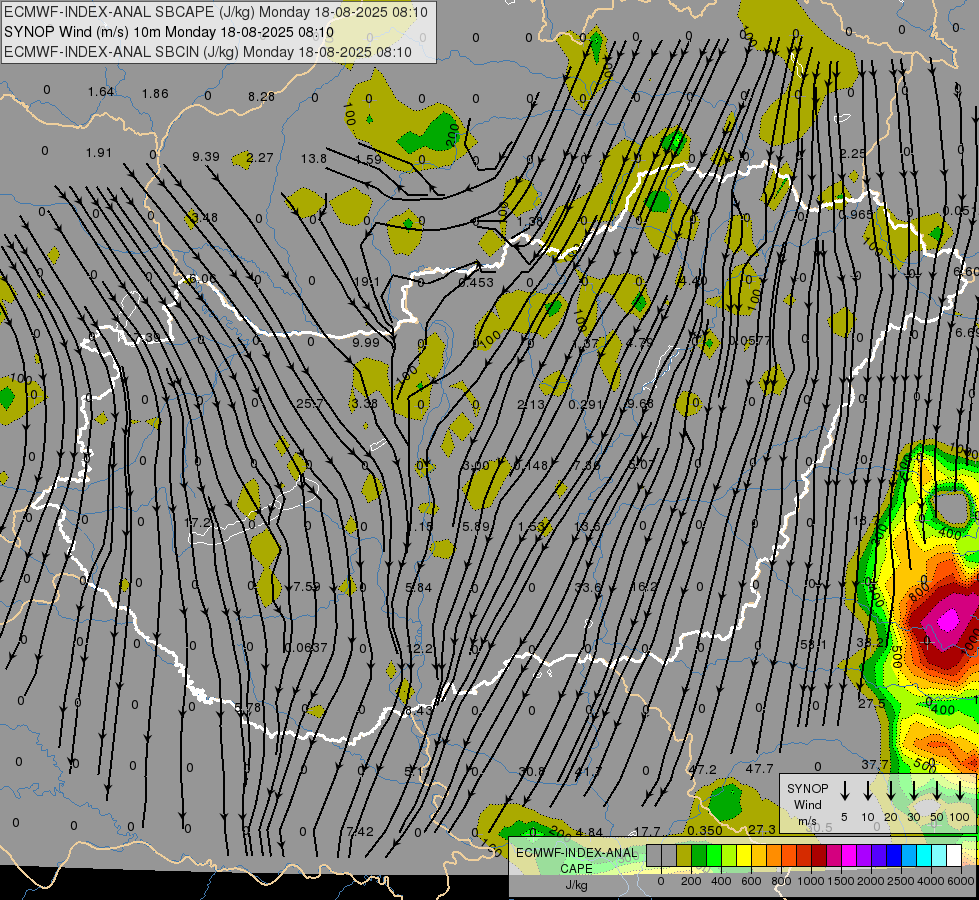Image resolution: width=979 pixels, height=900 pixels.
Task: Click the station value 0.453
Action: pyautogui.click(x=476, y=282)
